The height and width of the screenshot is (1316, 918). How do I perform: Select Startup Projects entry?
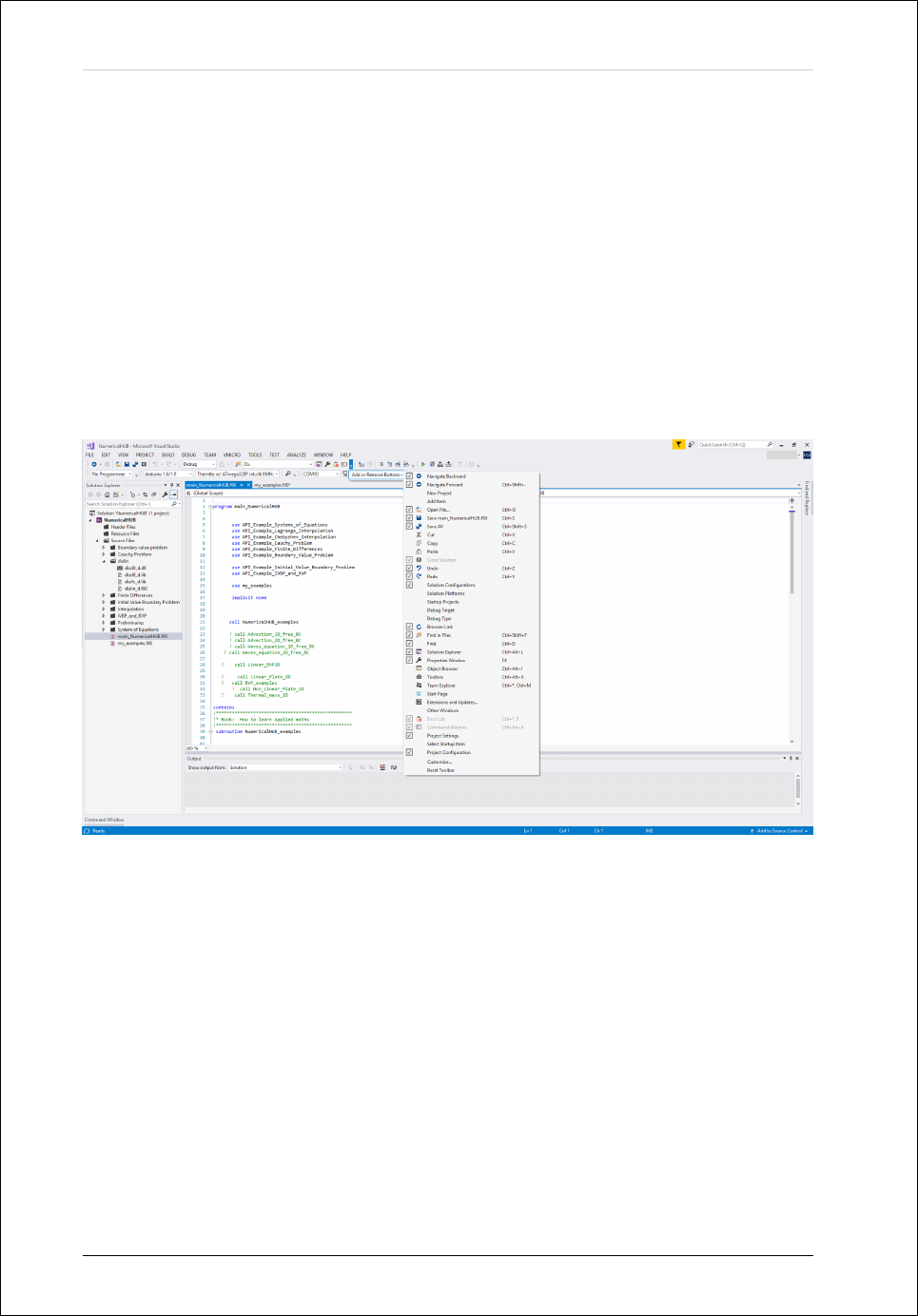pos(442,602)
